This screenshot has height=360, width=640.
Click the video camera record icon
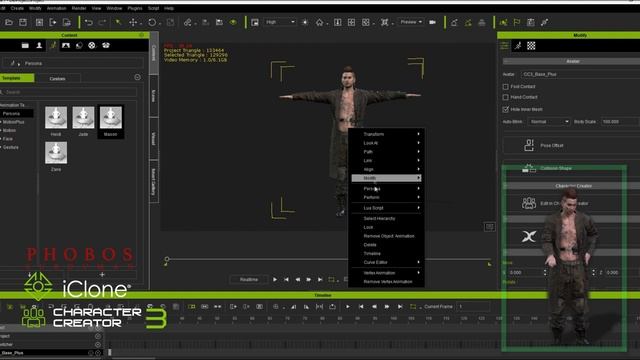pyautogui.click(x=433, y=22)
